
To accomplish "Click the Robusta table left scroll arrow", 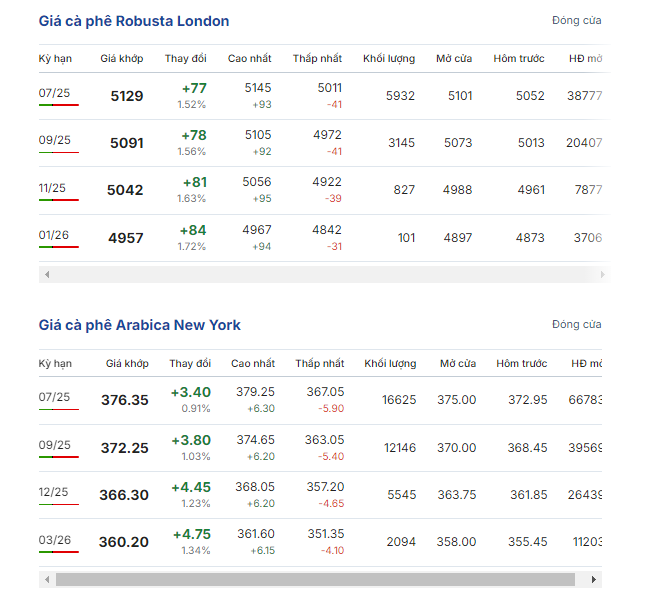I will (x=47, y=274).
